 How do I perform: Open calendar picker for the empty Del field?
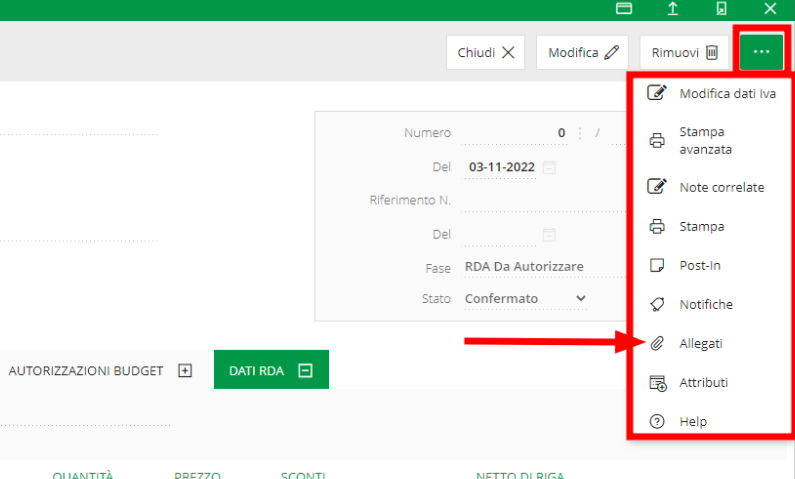549,235
